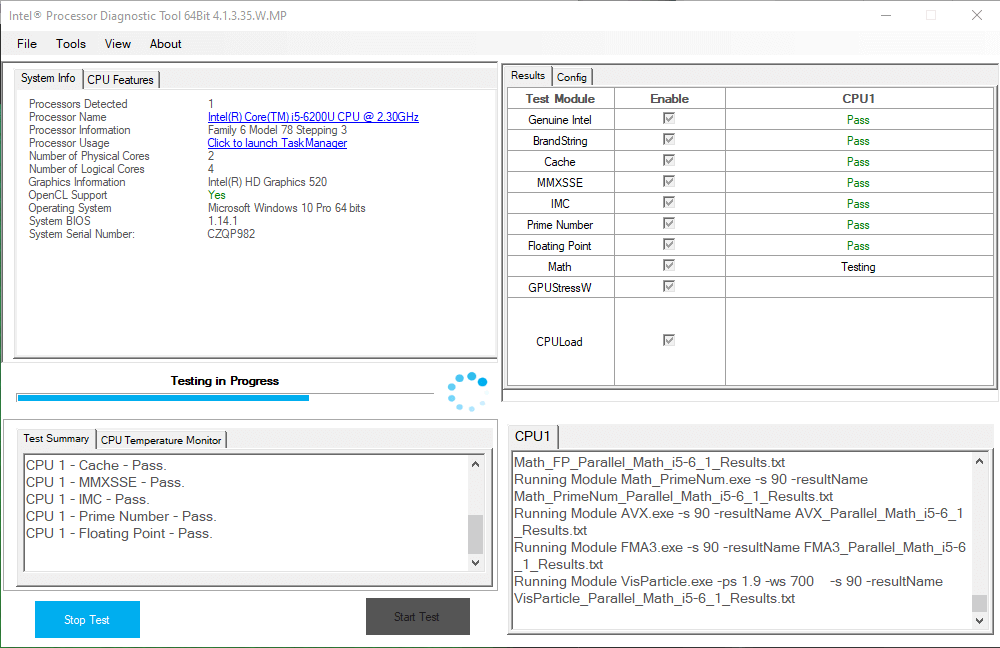1000x648 pixels.
Task: Click Test Summary scroll up arrow
Action: click(475, 464)
